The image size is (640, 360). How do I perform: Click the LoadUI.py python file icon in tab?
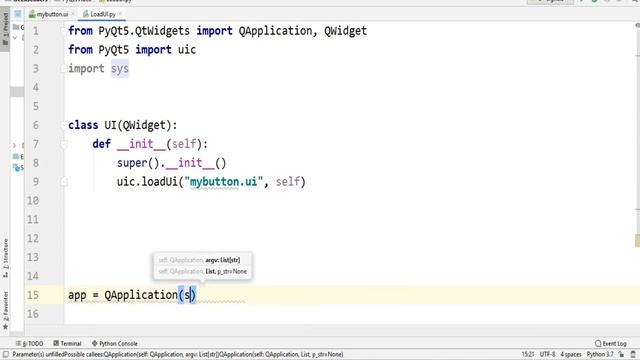(x=86, y=14)
